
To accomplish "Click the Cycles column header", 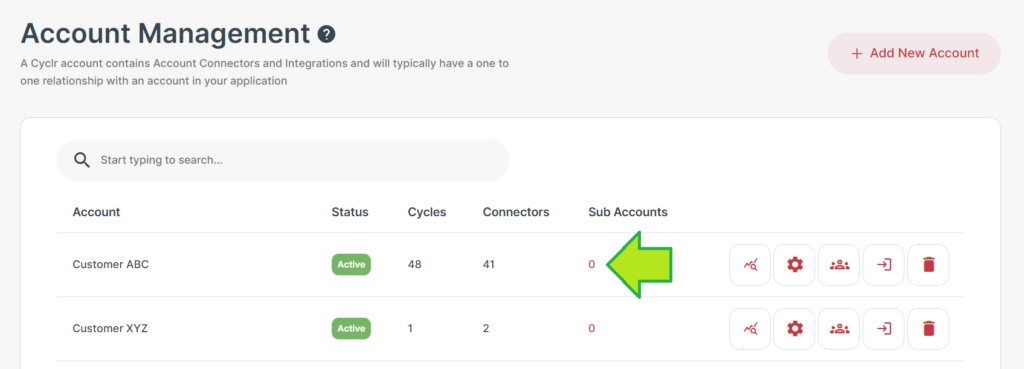I will pos(427,212).
